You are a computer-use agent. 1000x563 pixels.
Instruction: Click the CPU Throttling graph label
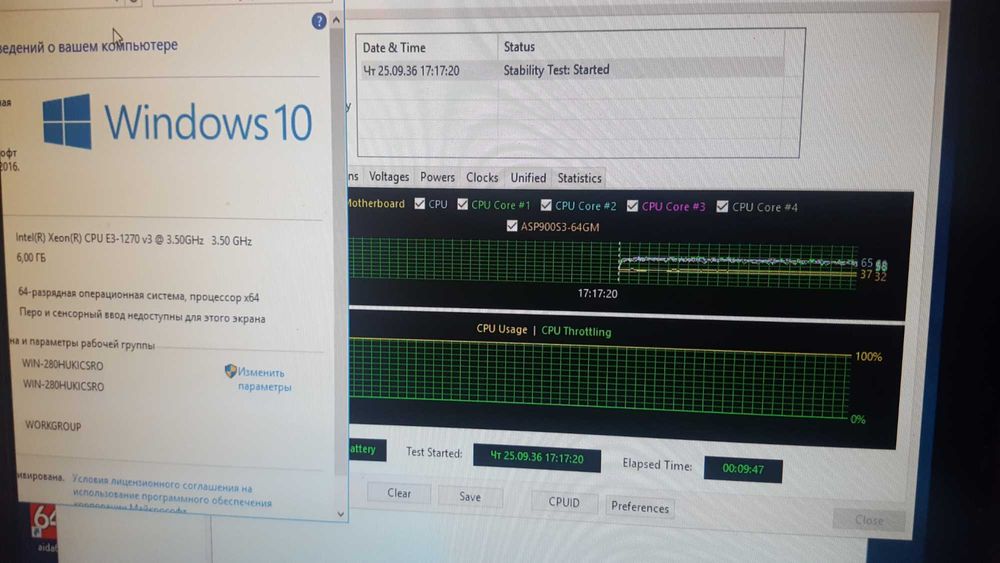tap(576, 331)
